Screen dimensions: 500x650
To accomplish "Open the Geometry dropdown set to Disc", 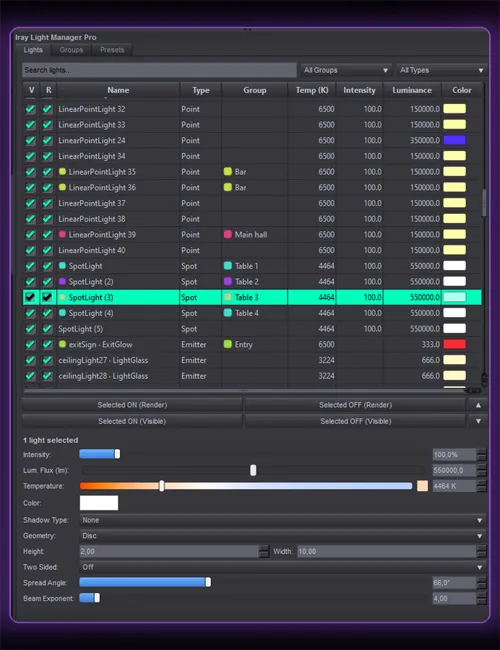I will tap(282, 536).
